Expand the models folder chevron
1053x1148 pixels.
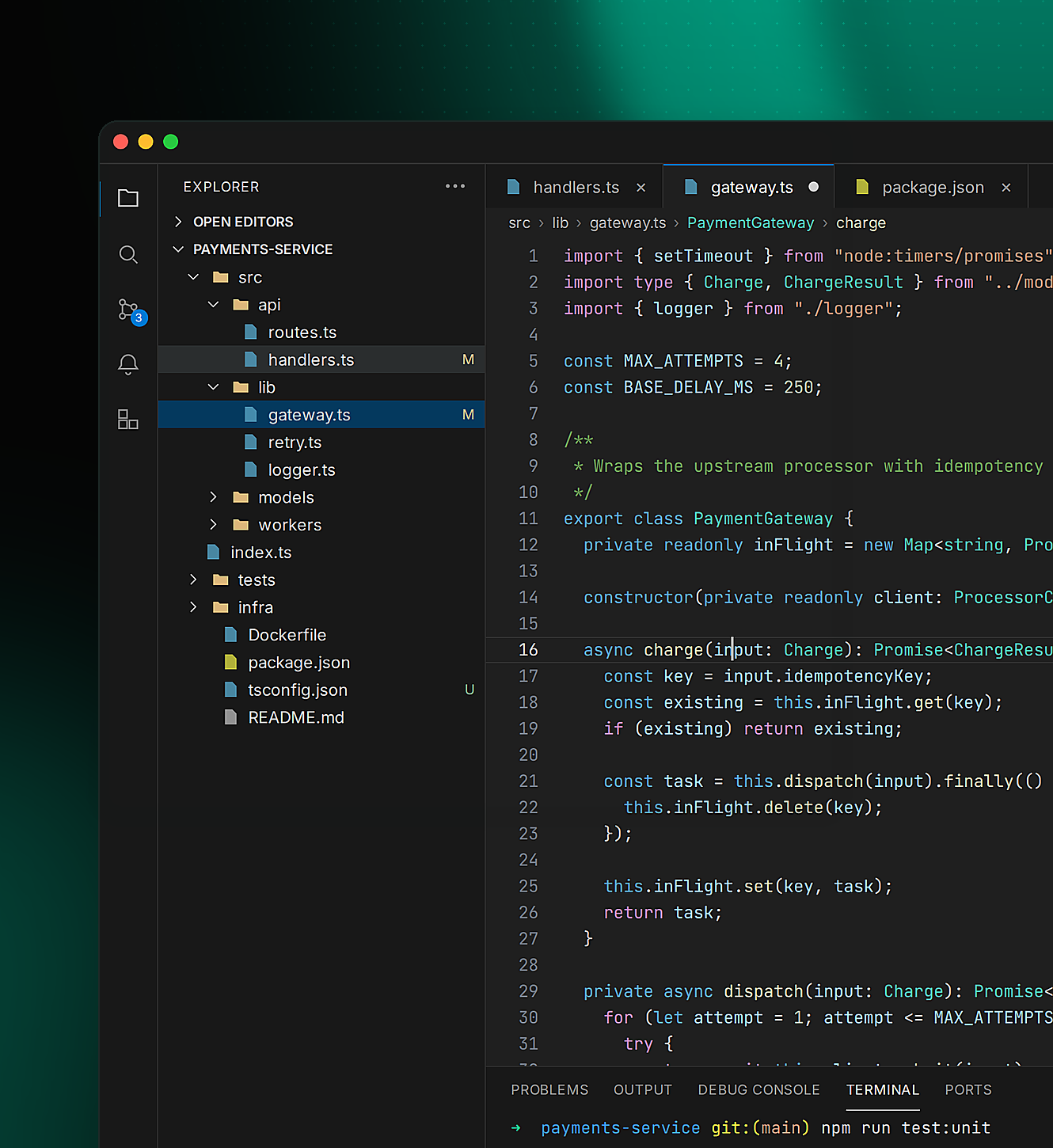pos(213,497)
